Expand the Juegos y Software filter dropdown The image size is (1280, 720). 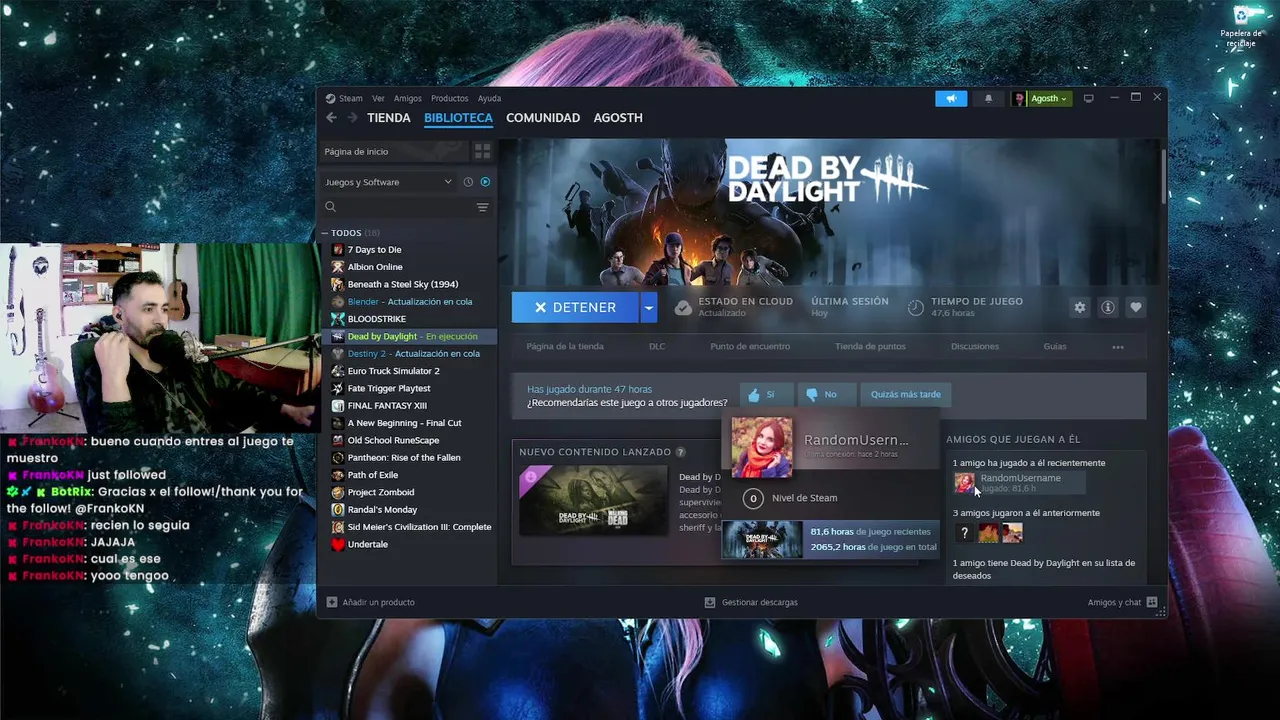point(388,182)
